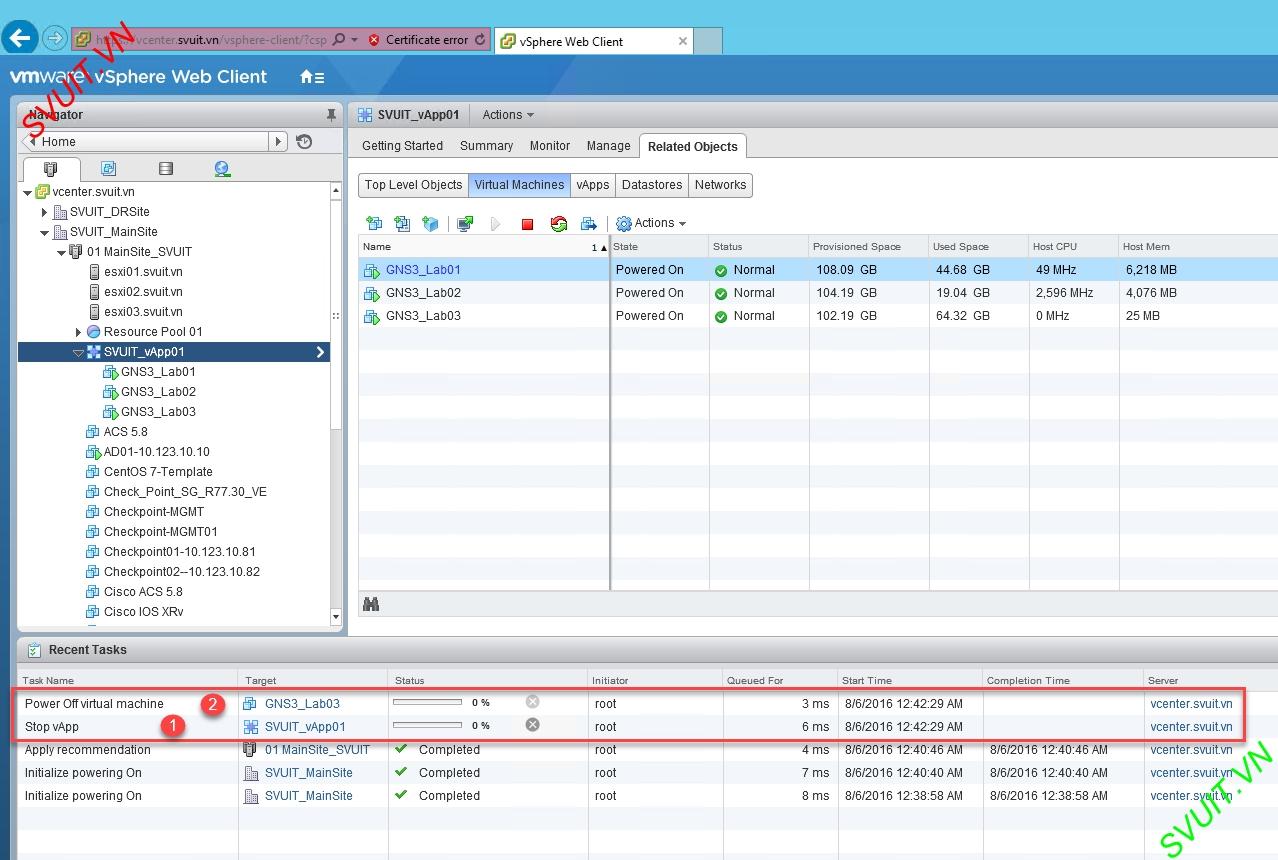Switch to the vSphere Web Client browser tab
This screenshot has height=860, width=1278.
click(x=593, y=41)
